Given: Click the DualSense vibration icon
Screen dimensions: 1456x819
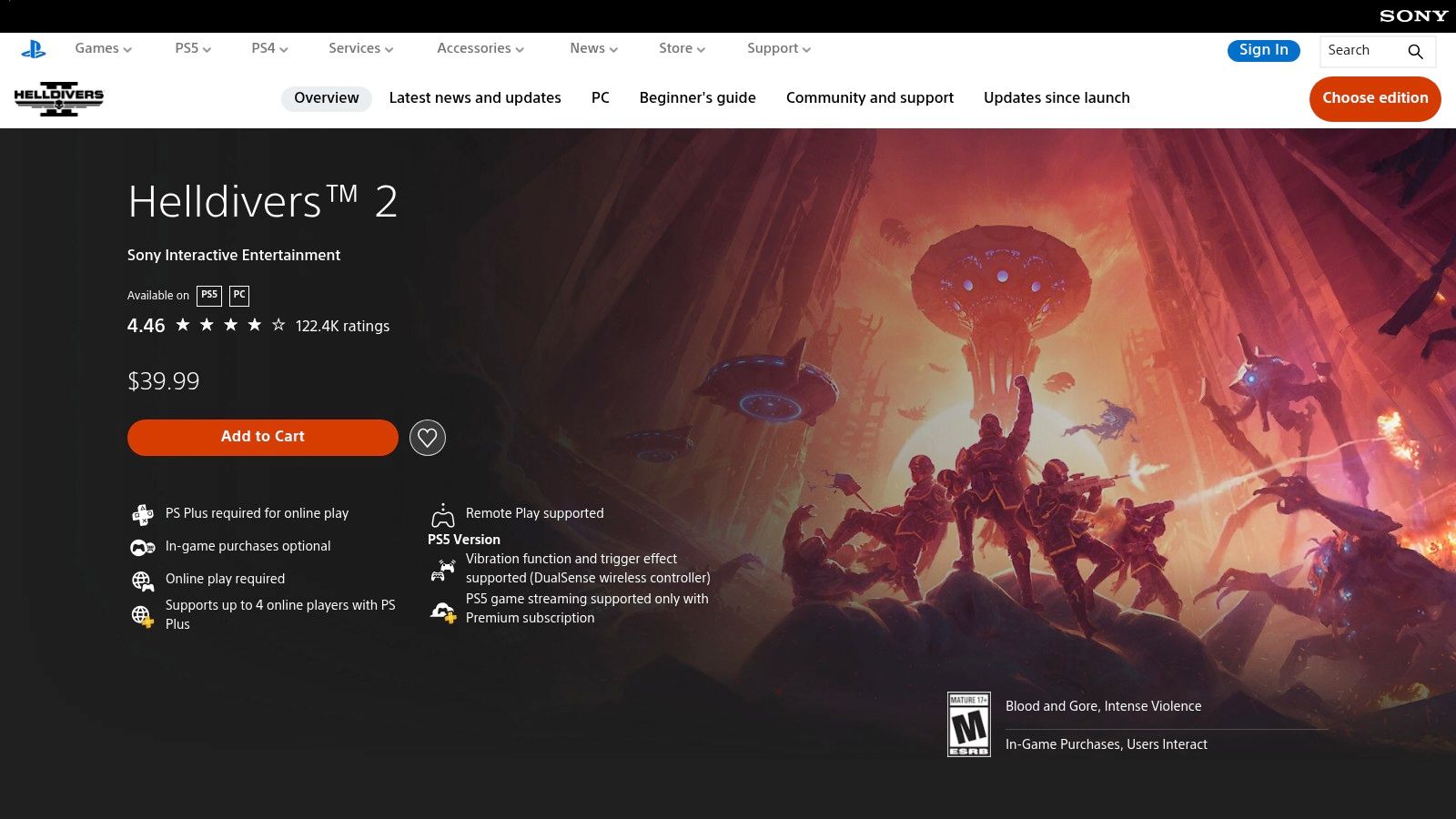Looking at the screenshot, I should pyautogui.click(x=442, y=570).
